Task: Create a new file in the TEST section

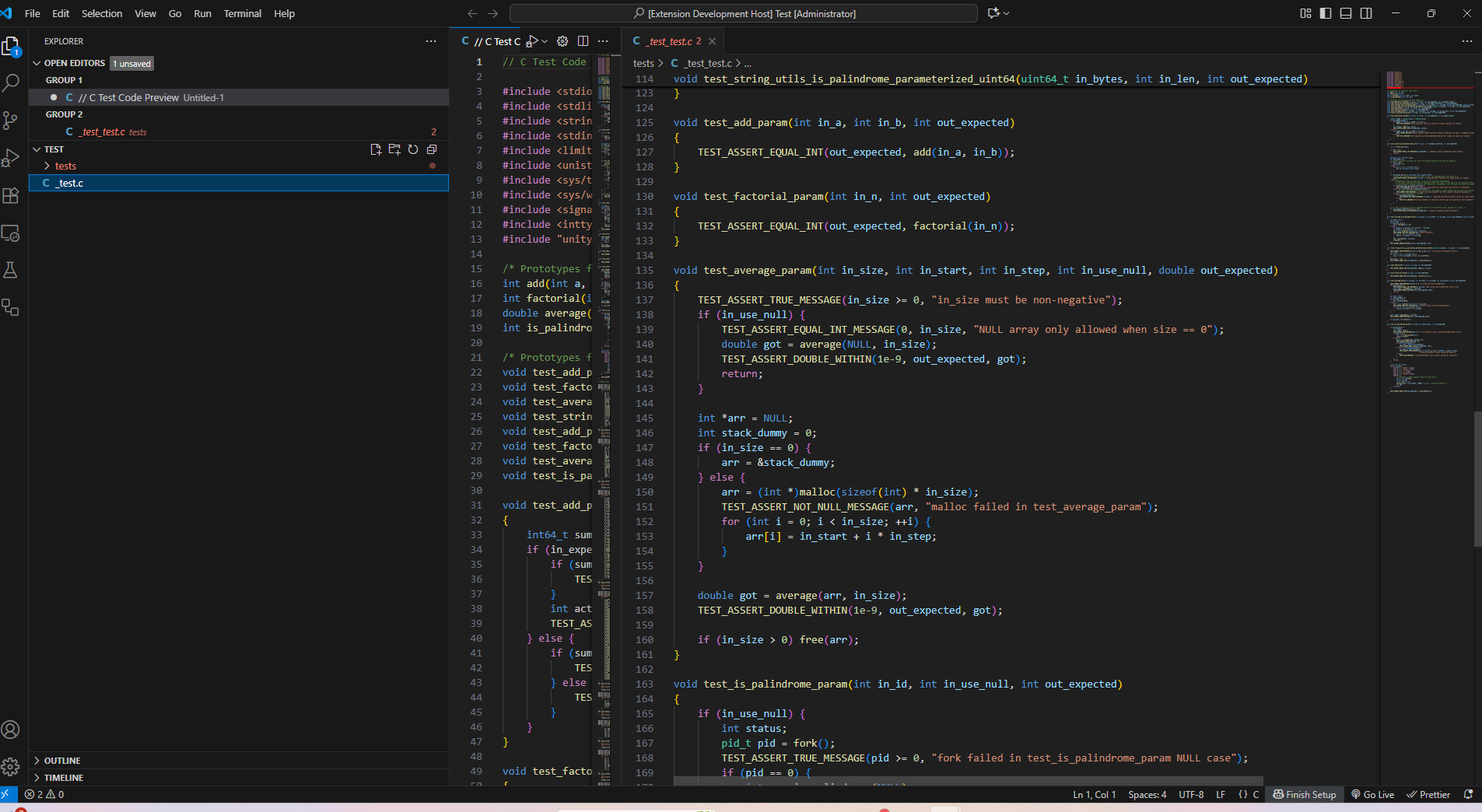Action: [x=377, y=149]
